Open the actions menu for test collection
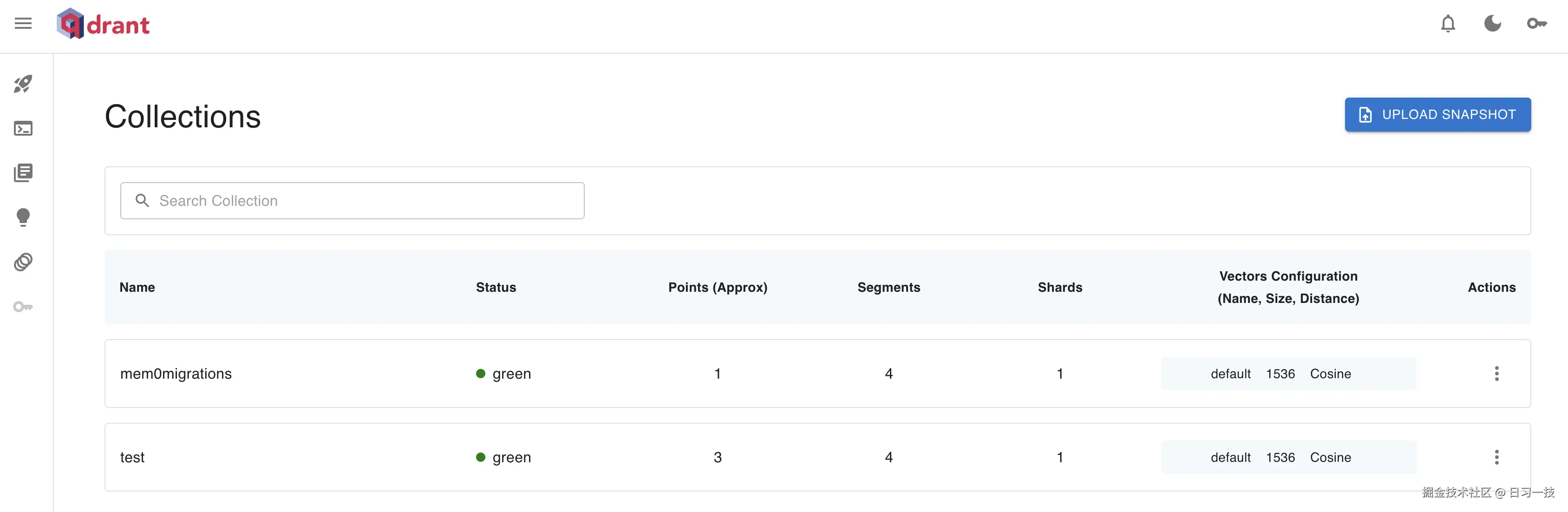 [1497, 457]
